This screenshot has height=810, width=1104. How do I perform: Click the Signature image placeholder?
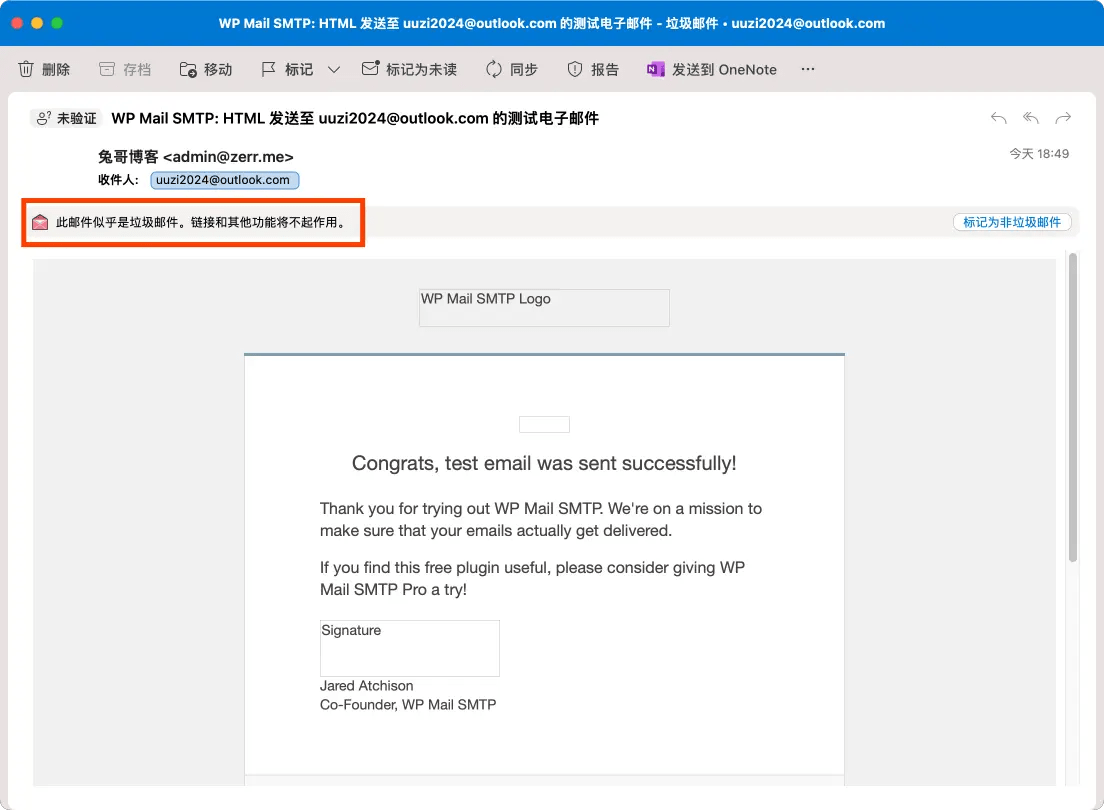410,649
